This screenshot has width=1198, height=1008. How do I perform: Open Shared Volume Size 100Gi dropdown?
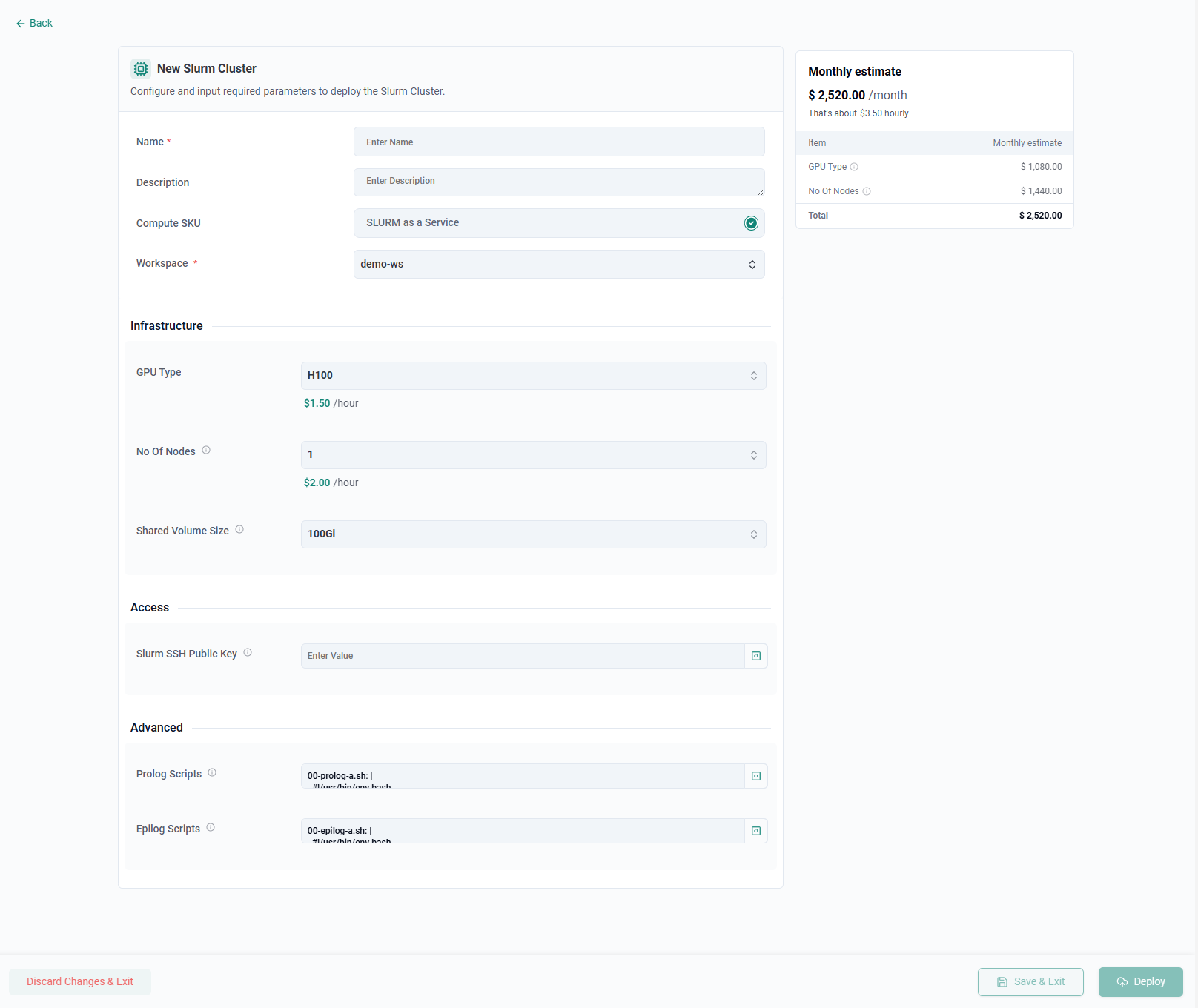533,534
